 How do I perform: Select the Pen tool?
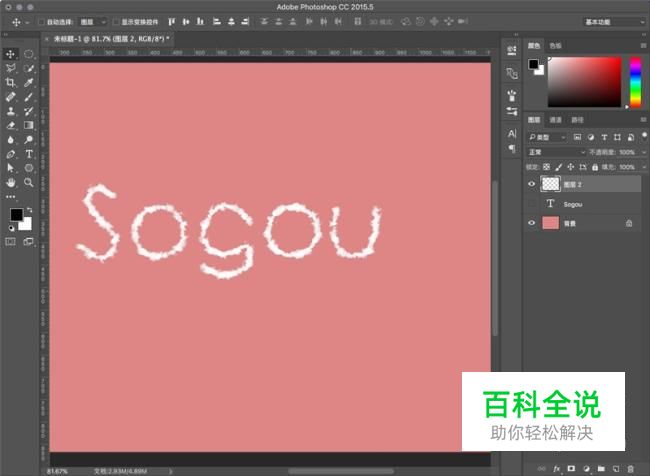tap(10, 154)
